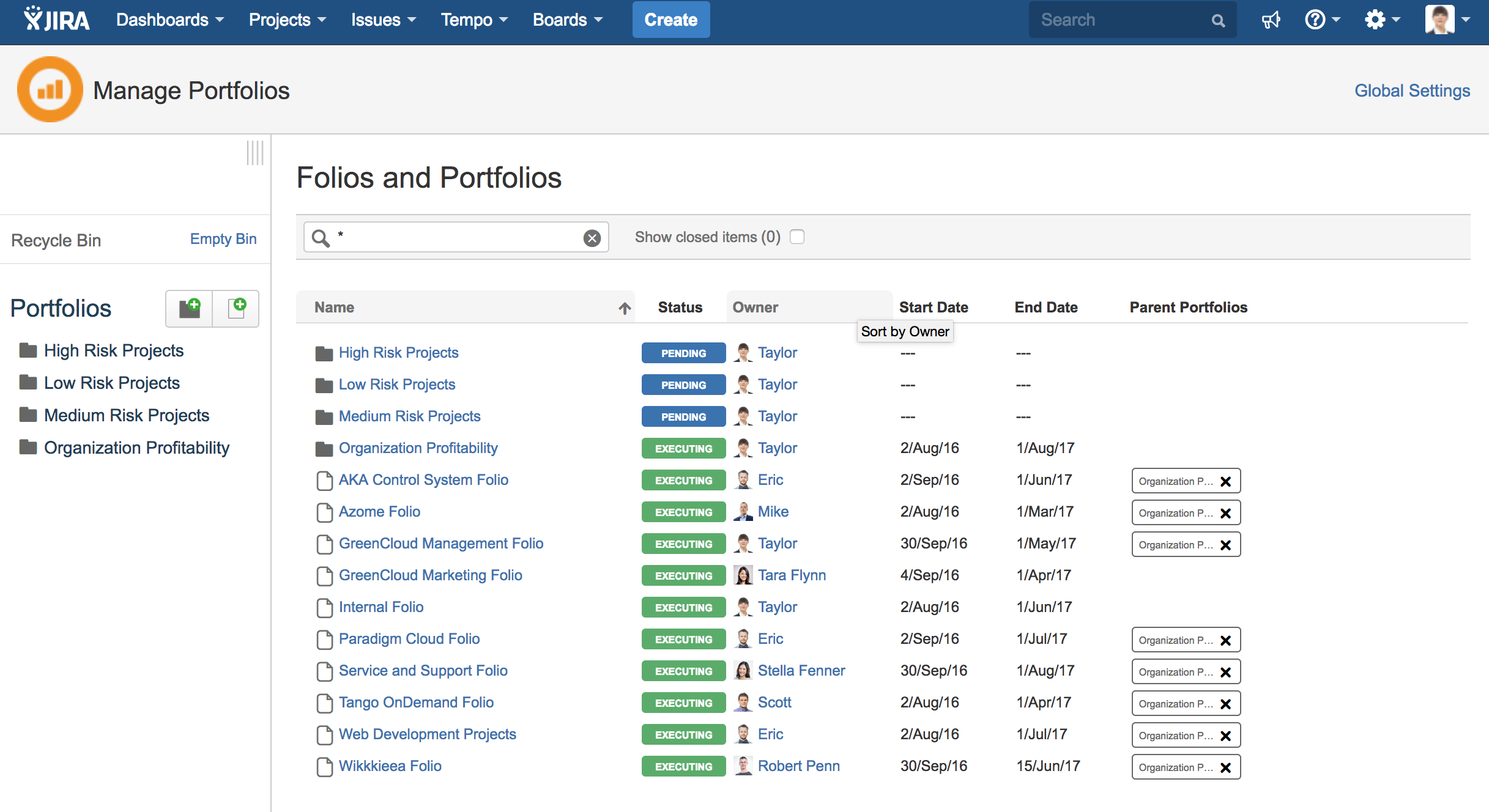Sort table by Name column arrow
Screen dimensions: 1489x812
point(624,308)
